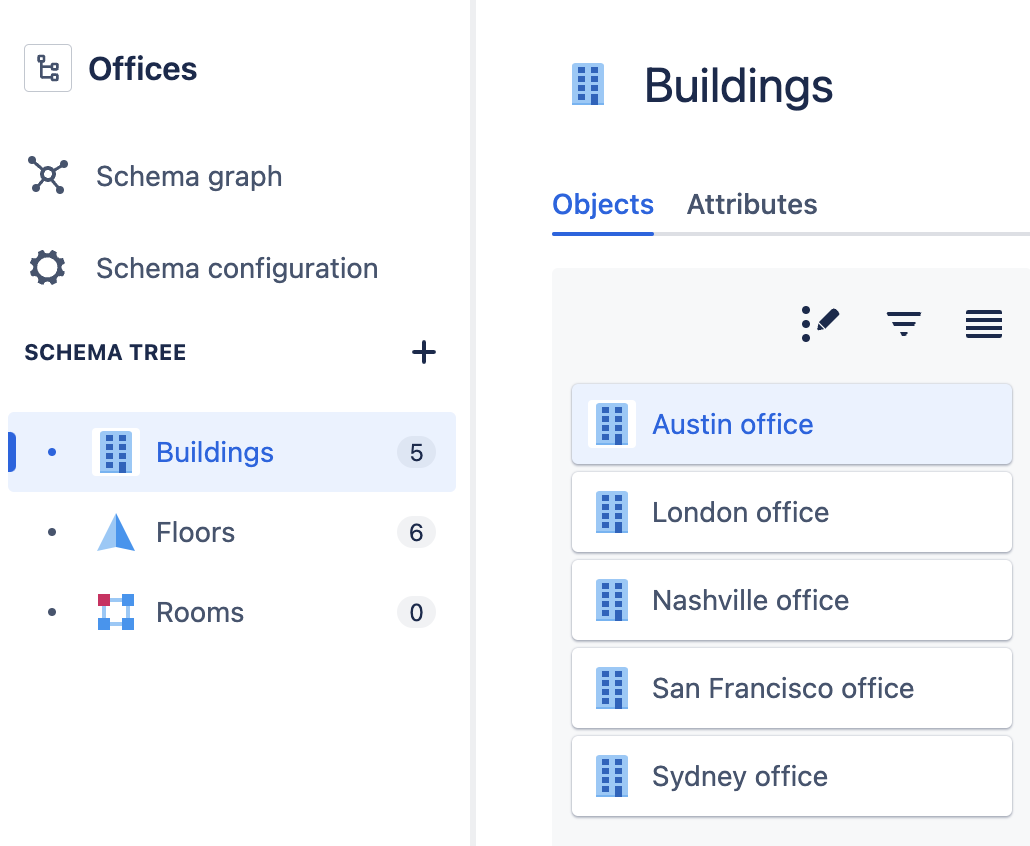1030x846 pixels.
Task: Switch to the Attributes tab
Action: coord(752,204)
